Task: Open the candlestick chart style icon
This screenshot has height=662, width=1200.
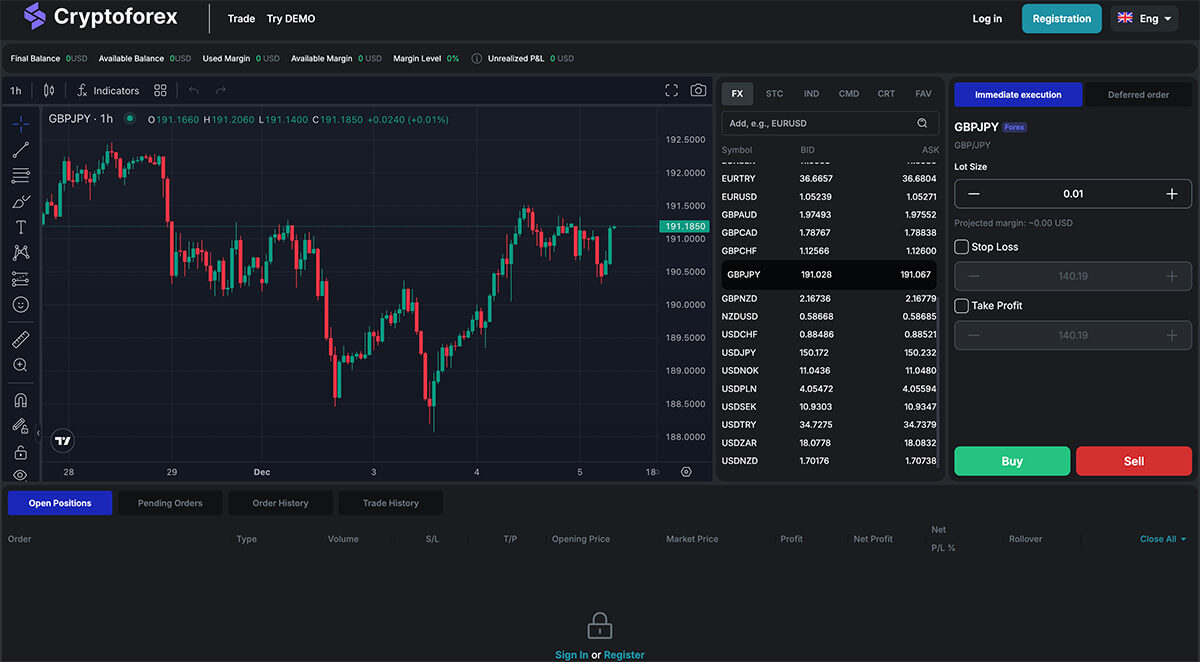Action: coord(49,91)
